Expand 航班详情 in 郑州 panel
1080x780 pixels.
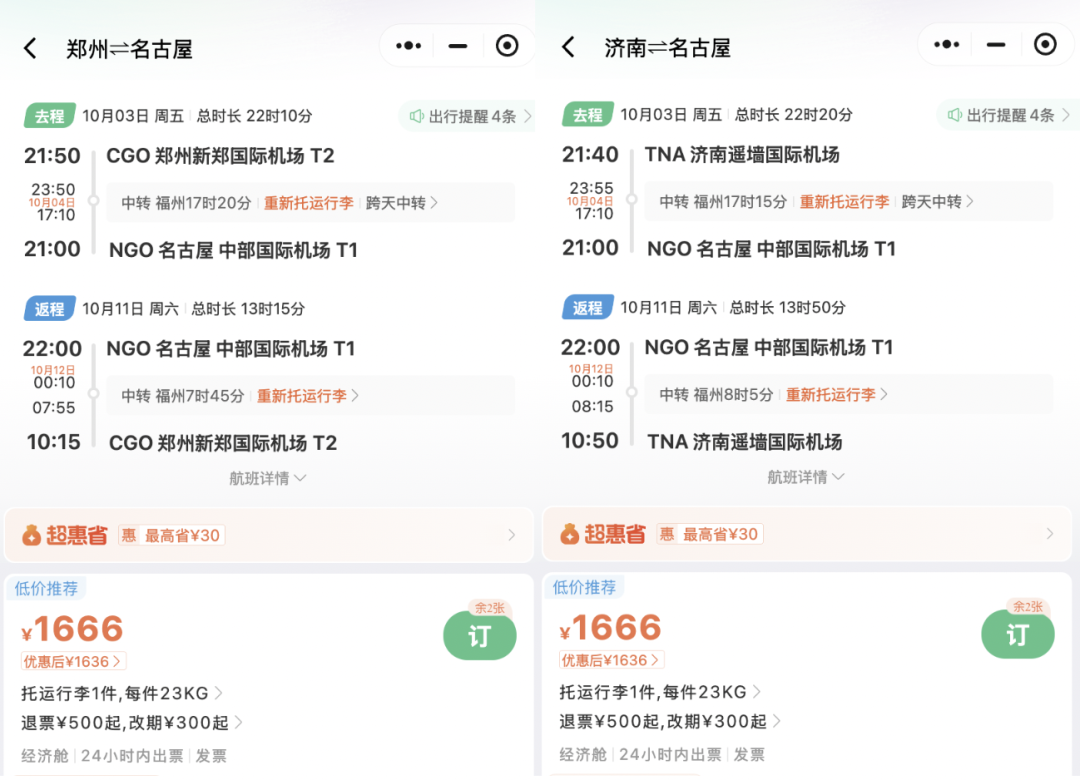click(x=268, y=478)
